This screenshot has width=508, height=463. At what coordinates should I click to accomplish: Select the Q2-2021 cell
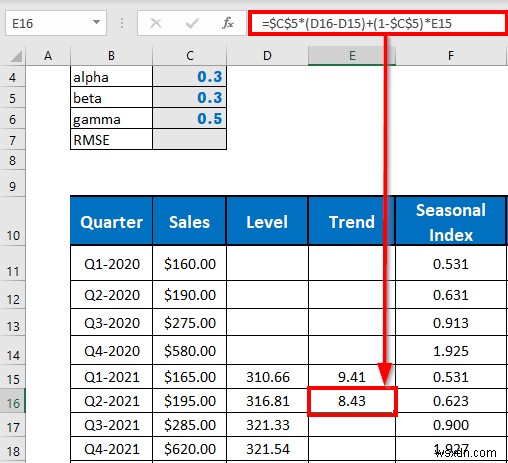[x=111, y=401]
